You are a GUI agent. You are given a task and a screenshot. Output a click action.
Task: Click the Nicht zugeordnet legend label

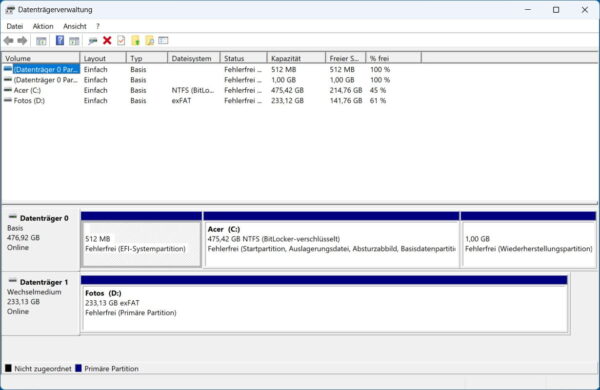click(x=43, y=369)
